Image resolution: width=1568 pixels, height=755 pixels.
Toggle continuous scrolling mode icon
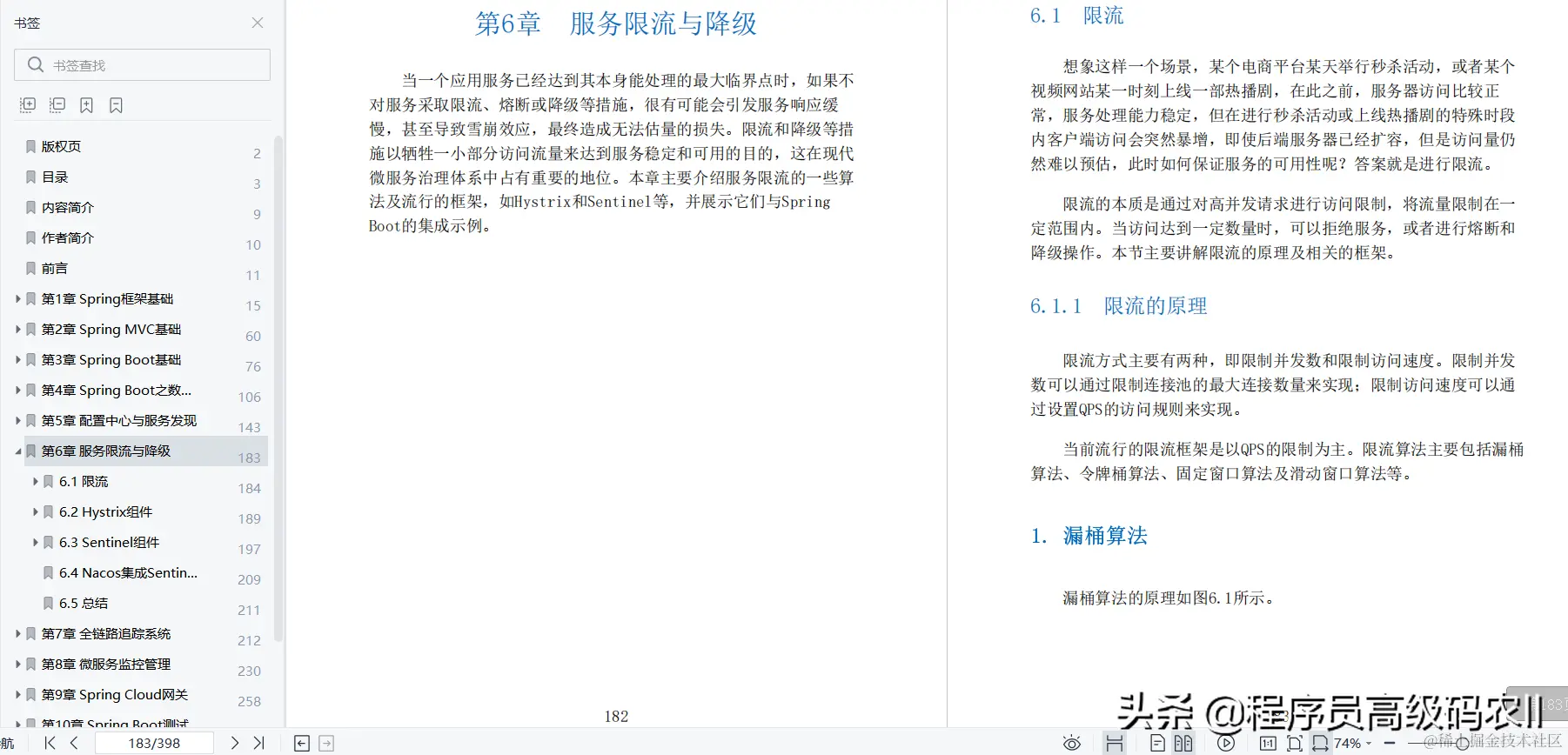[x=1115, y=743]
